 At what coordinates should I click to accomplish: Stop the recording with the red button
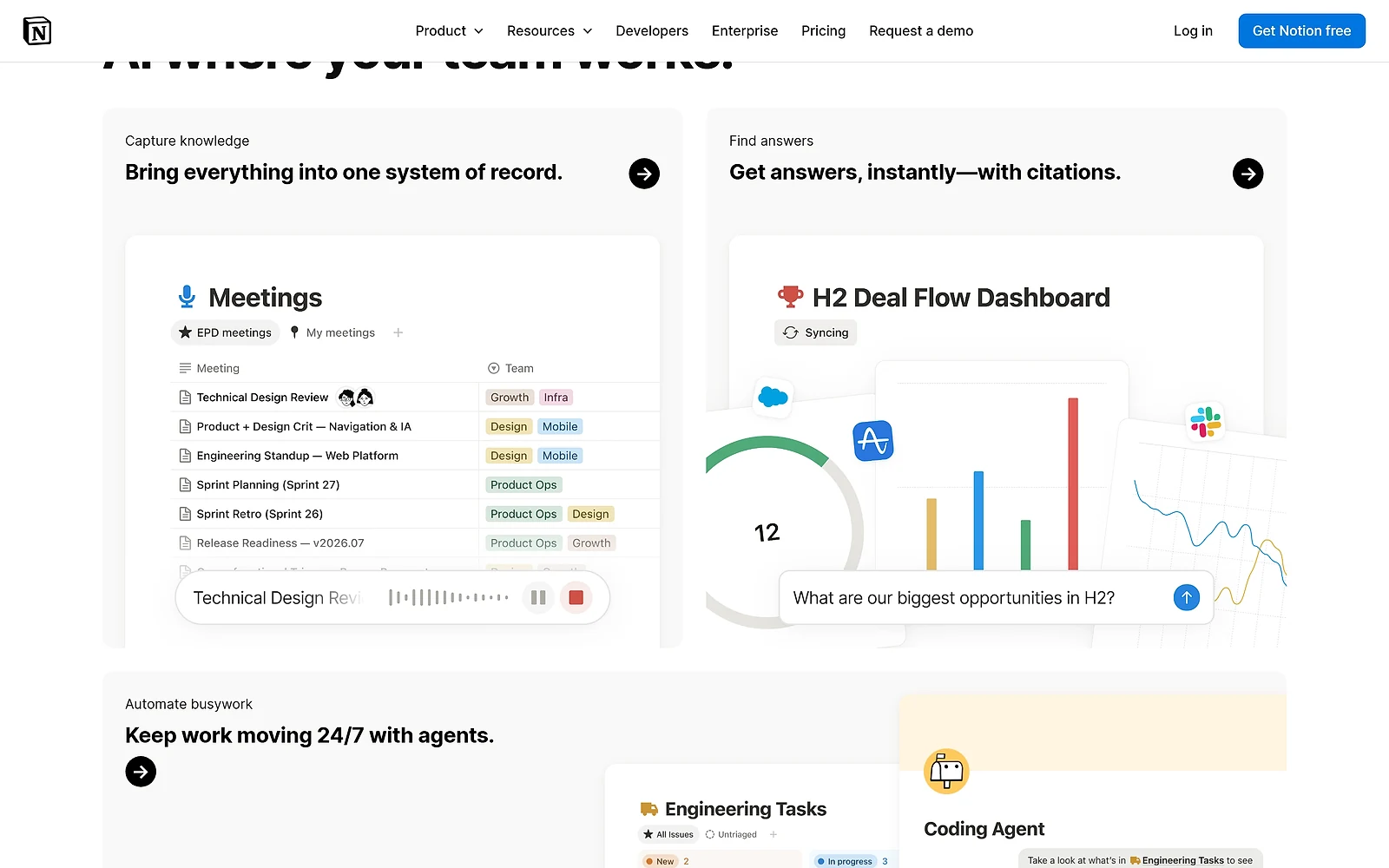(x=576, y=597)
